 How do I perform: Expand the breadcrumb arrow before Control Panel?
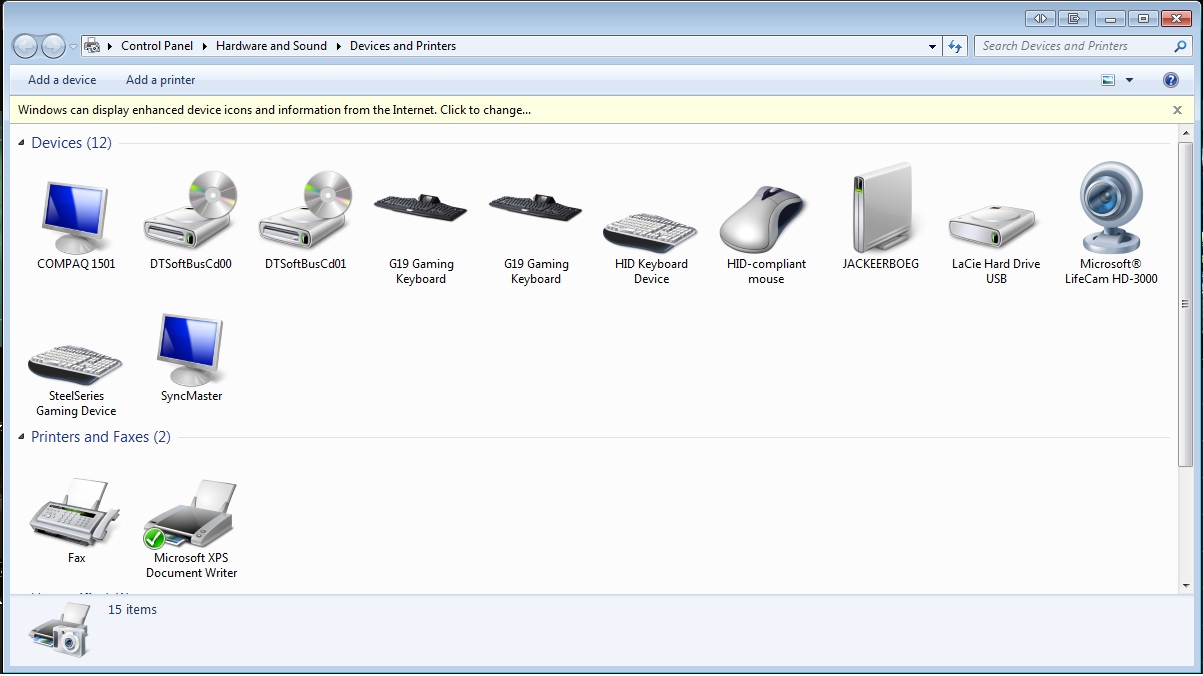tap(110, 46)
